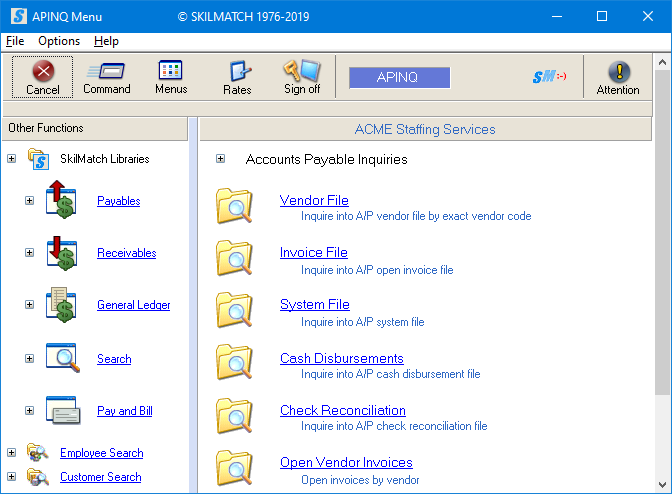Click the Receivables dollar icon
The height and width of the screenshot is (494, 672).
[62, 253]
